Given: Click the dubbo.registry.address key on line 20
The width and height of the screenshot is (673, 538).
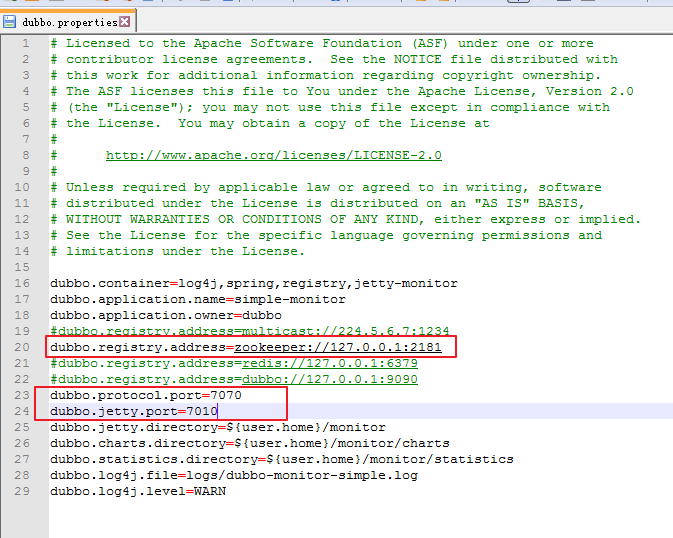Looking at the screenshot, I should [138, 347].
